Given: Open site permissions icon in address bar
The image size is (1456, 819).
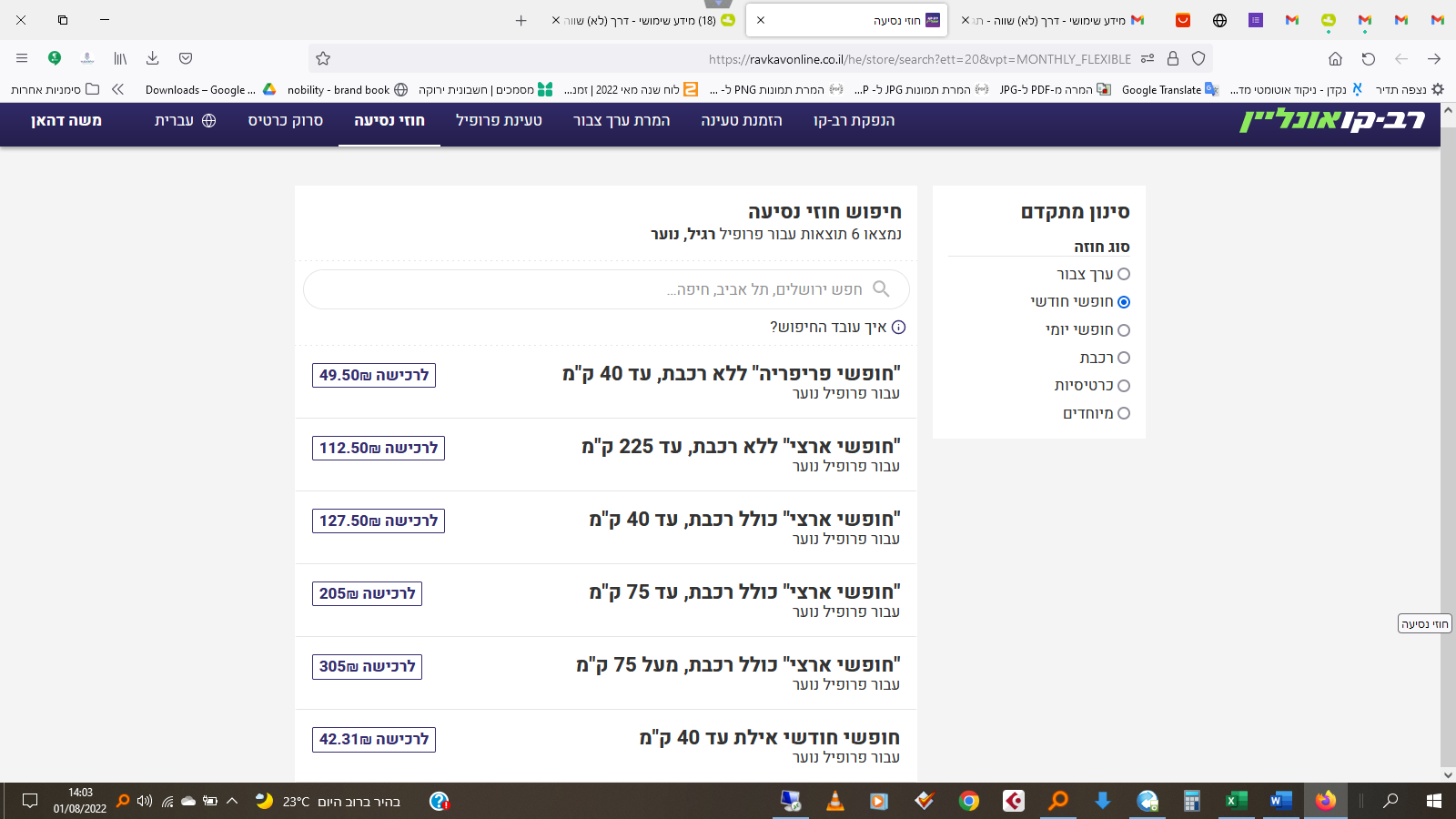Looking at the screenshot, I should (x=1148, y=58).
